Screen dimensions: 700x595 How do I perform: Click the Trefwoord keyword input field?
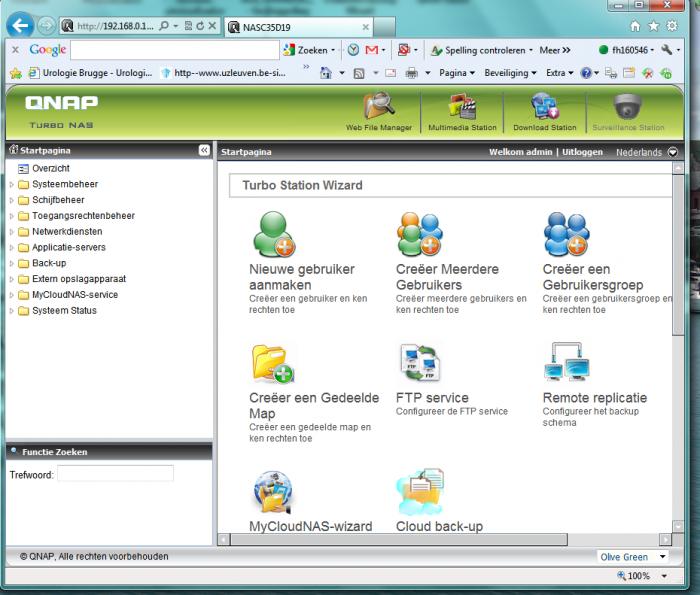[116, 474]
